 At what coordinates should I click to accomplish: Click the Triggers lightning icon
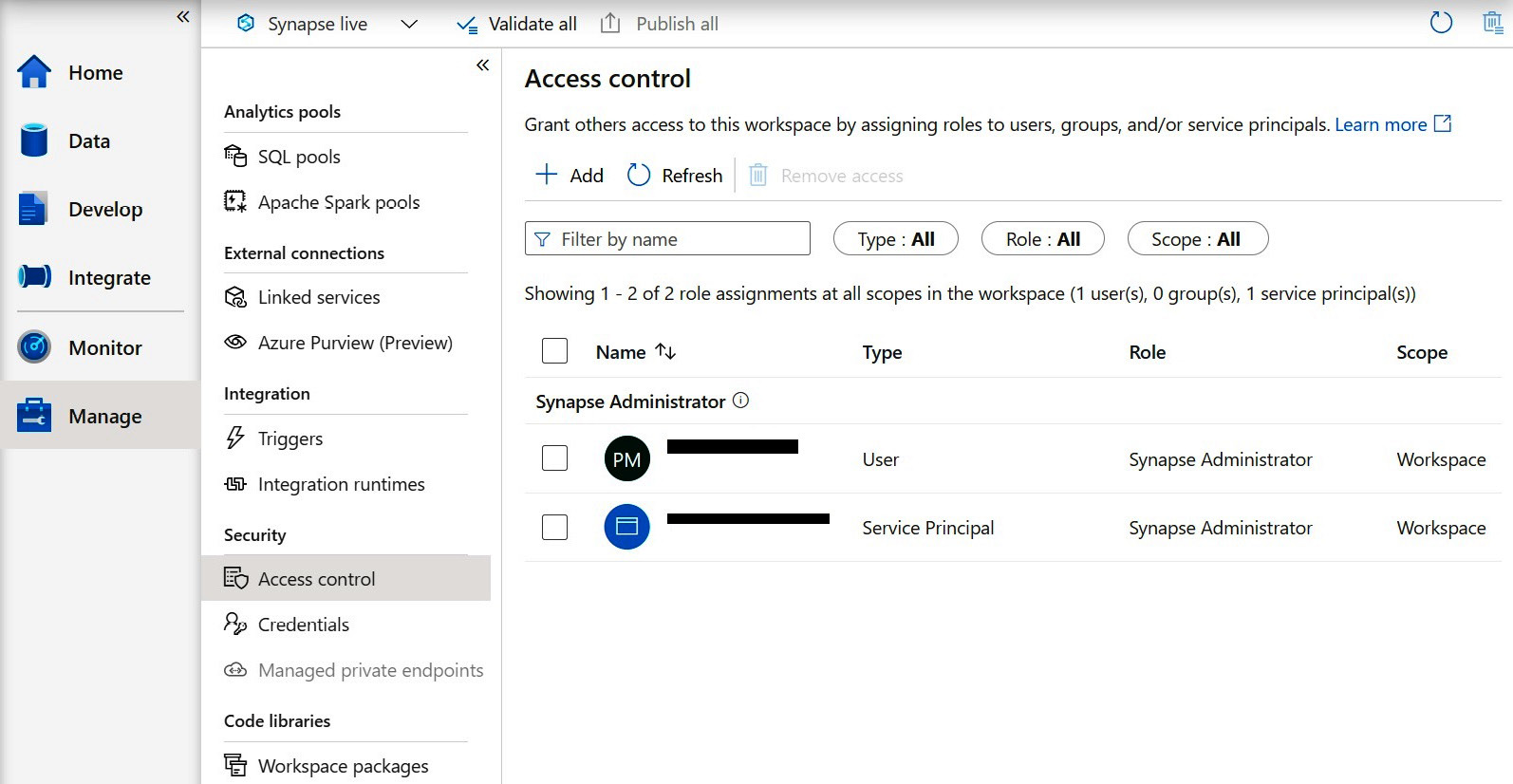(235, 438)
